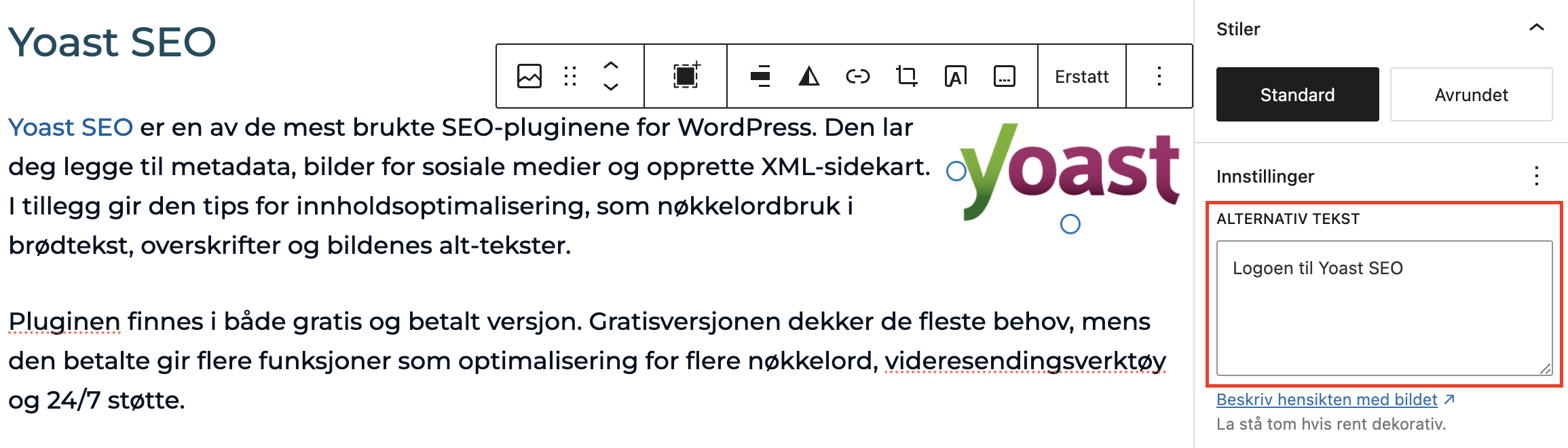
Task: Collapse the Stiler panel chevron
Action: pyautogui.click(x=1537, y=28)
